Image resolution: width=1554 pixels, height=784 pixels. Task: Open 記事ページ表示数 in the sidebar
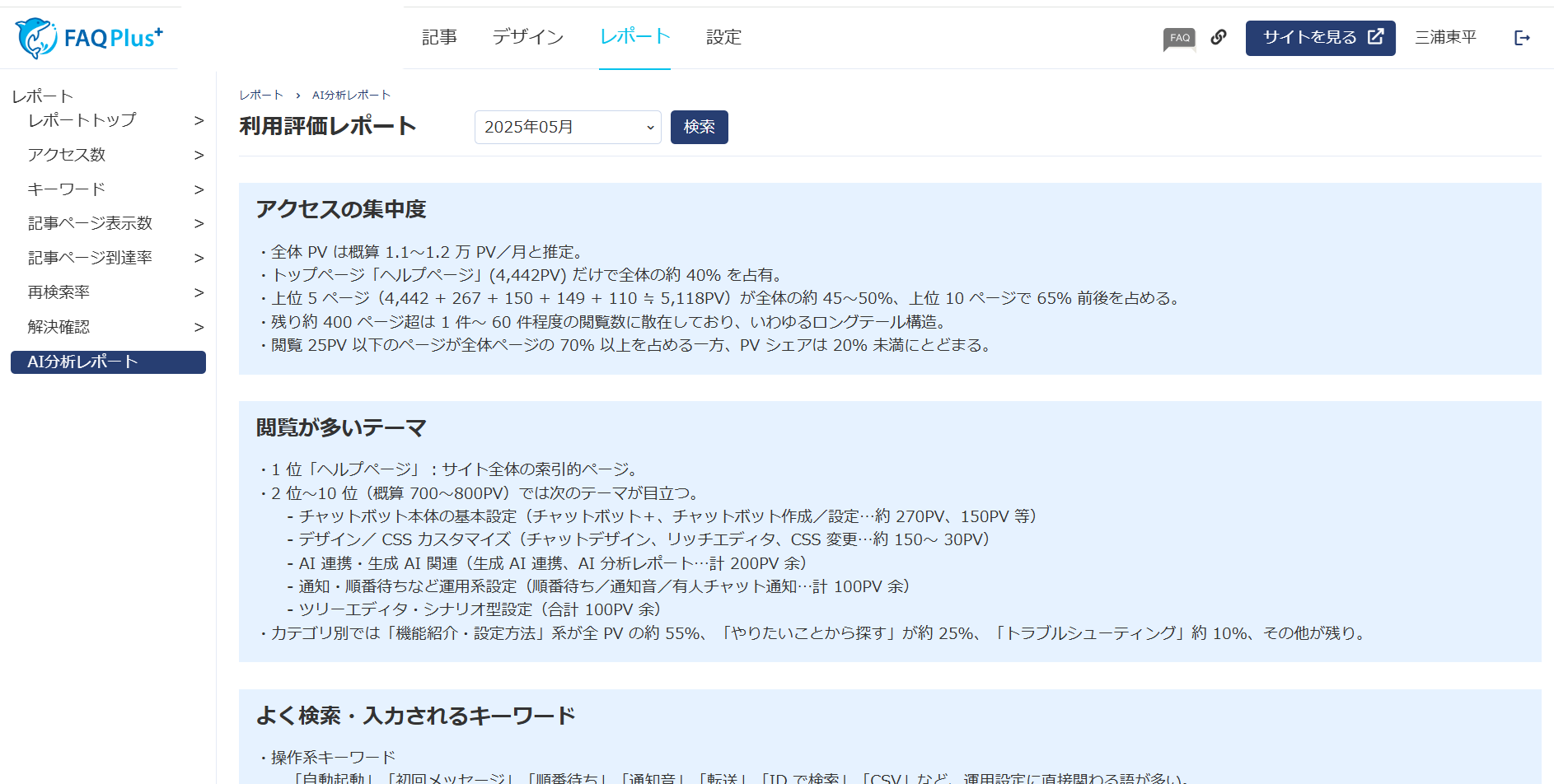[90, 223]
